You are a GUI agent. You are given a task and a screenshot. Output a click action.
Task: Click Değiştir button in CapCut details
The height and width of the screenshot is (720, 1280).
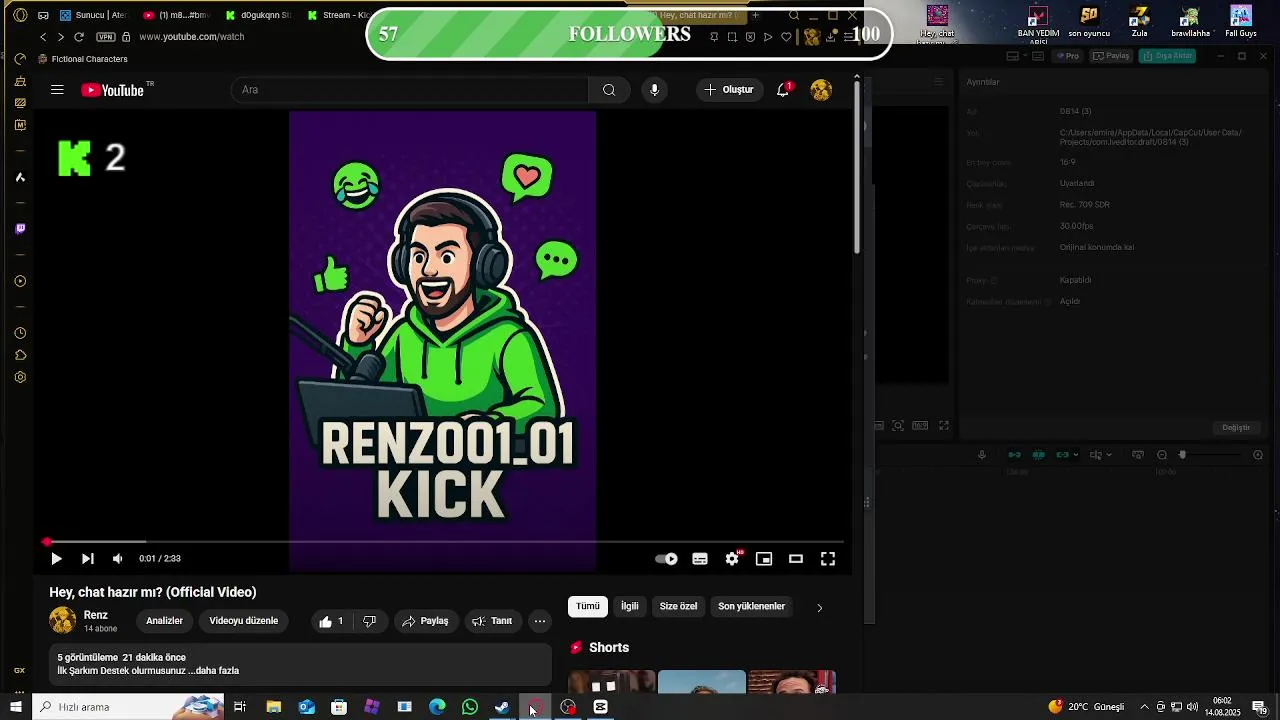point(1236,428)
